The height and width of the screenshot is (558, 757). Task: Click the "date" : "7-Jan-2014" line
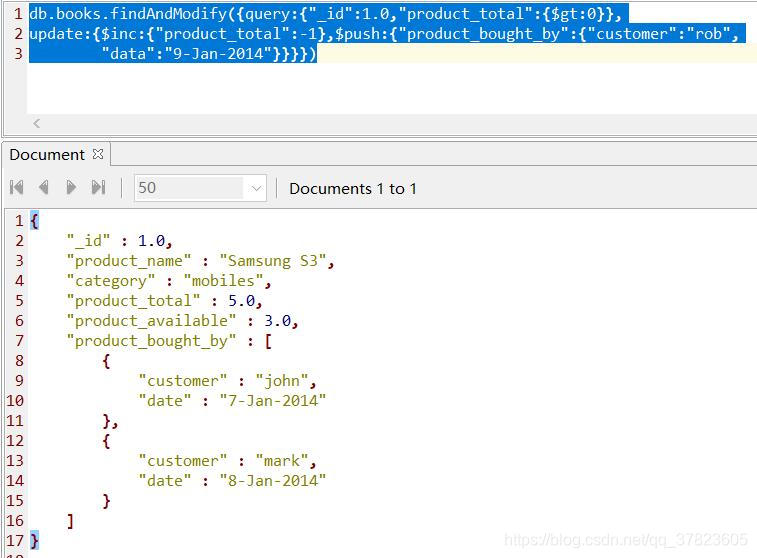coord(232,401)
